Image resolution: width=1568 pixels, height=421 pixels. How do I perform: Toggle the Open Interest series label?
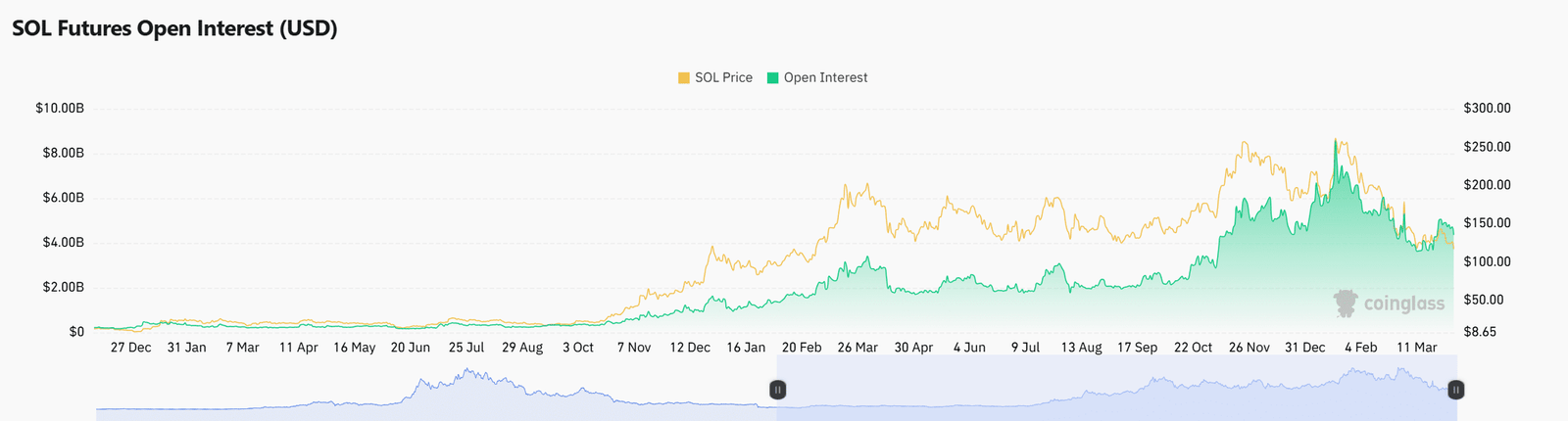(825, 77)
